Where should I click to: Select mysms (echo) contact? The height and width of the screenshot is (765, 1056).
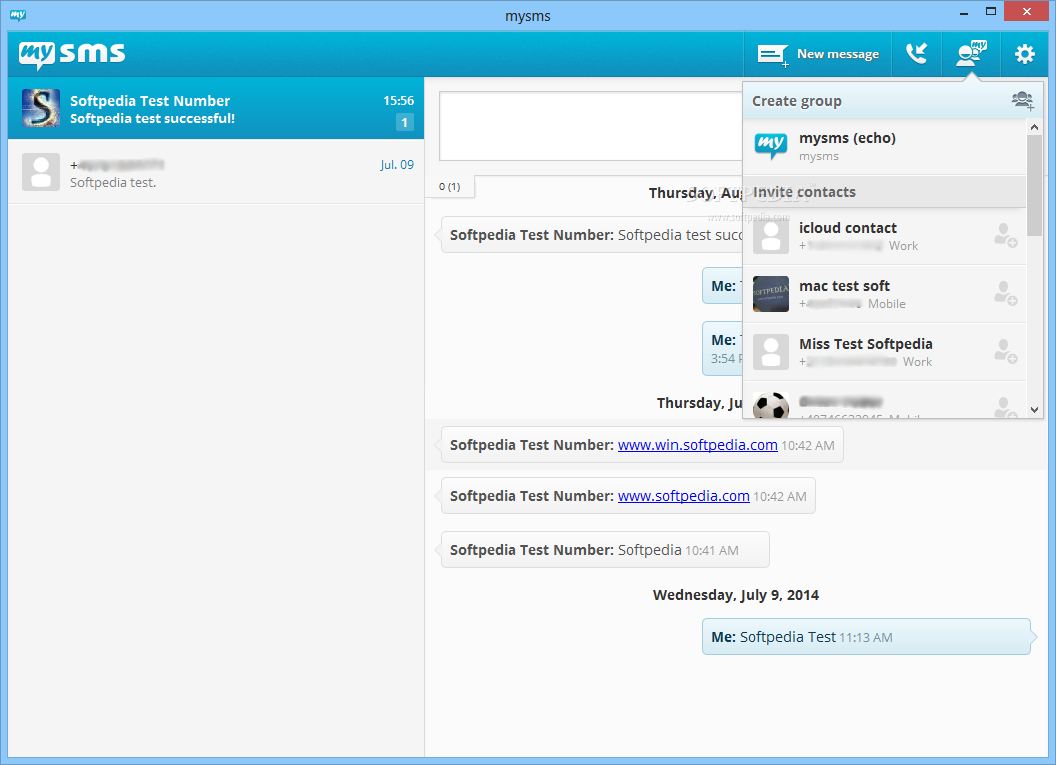(x=884, y=147)
